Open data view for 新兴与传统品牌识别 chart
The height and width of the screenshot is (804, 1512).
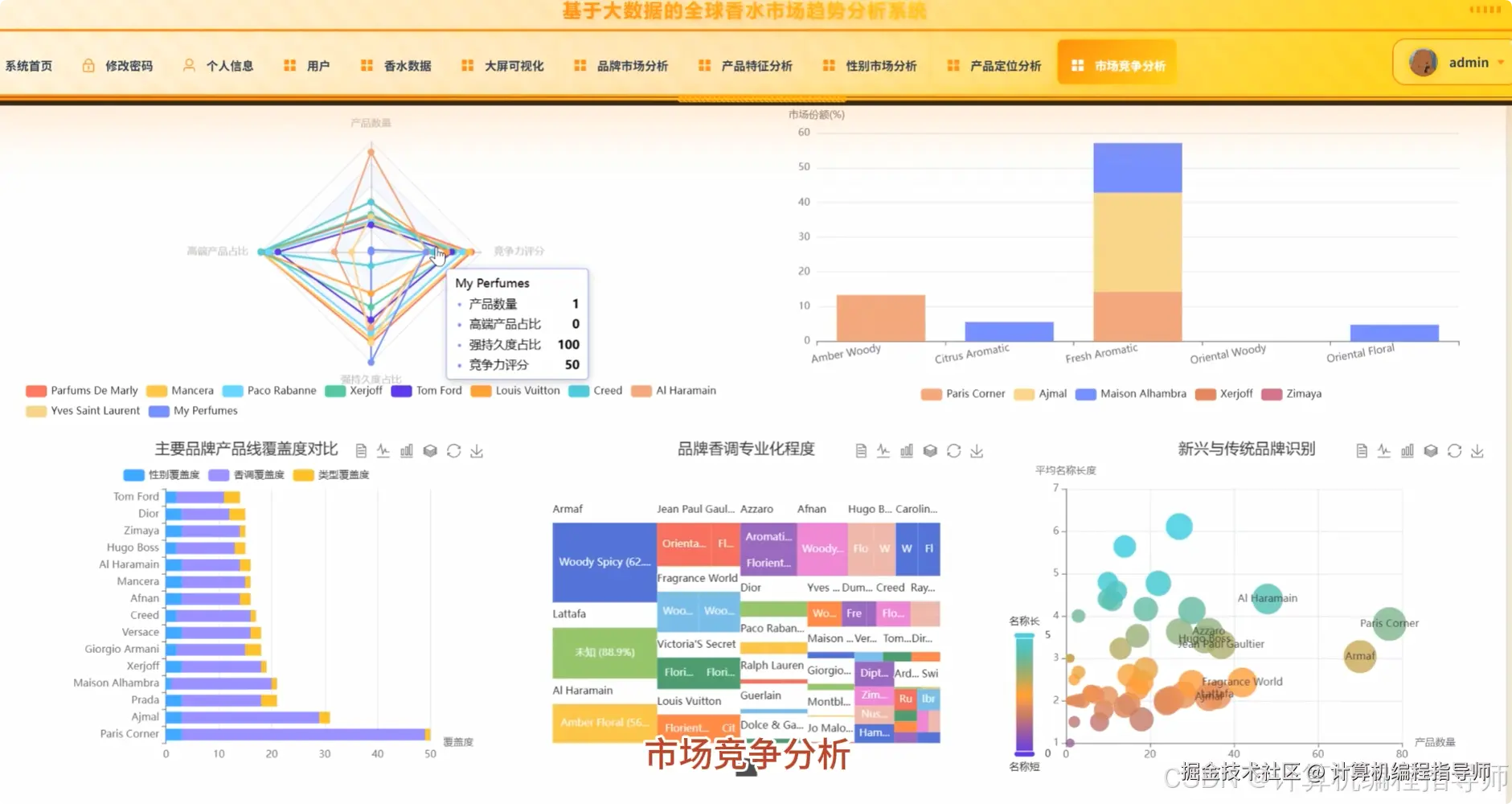coord(1361,451)
